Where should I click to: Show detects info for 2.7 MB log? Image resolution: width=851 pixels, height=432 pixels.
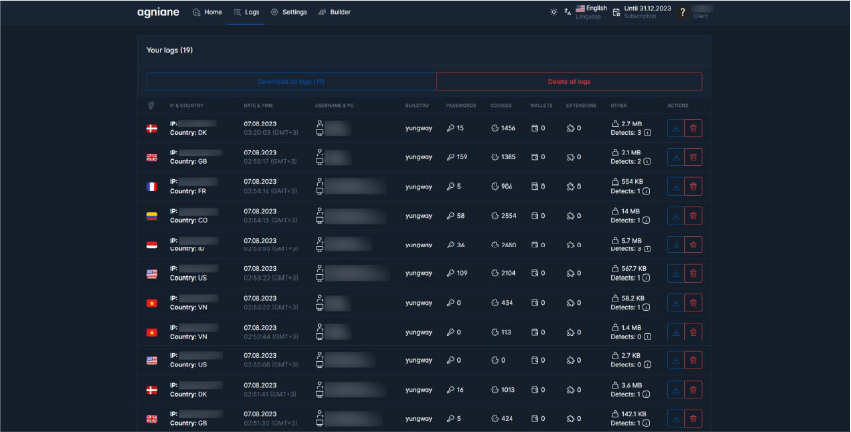pos(647,132)
